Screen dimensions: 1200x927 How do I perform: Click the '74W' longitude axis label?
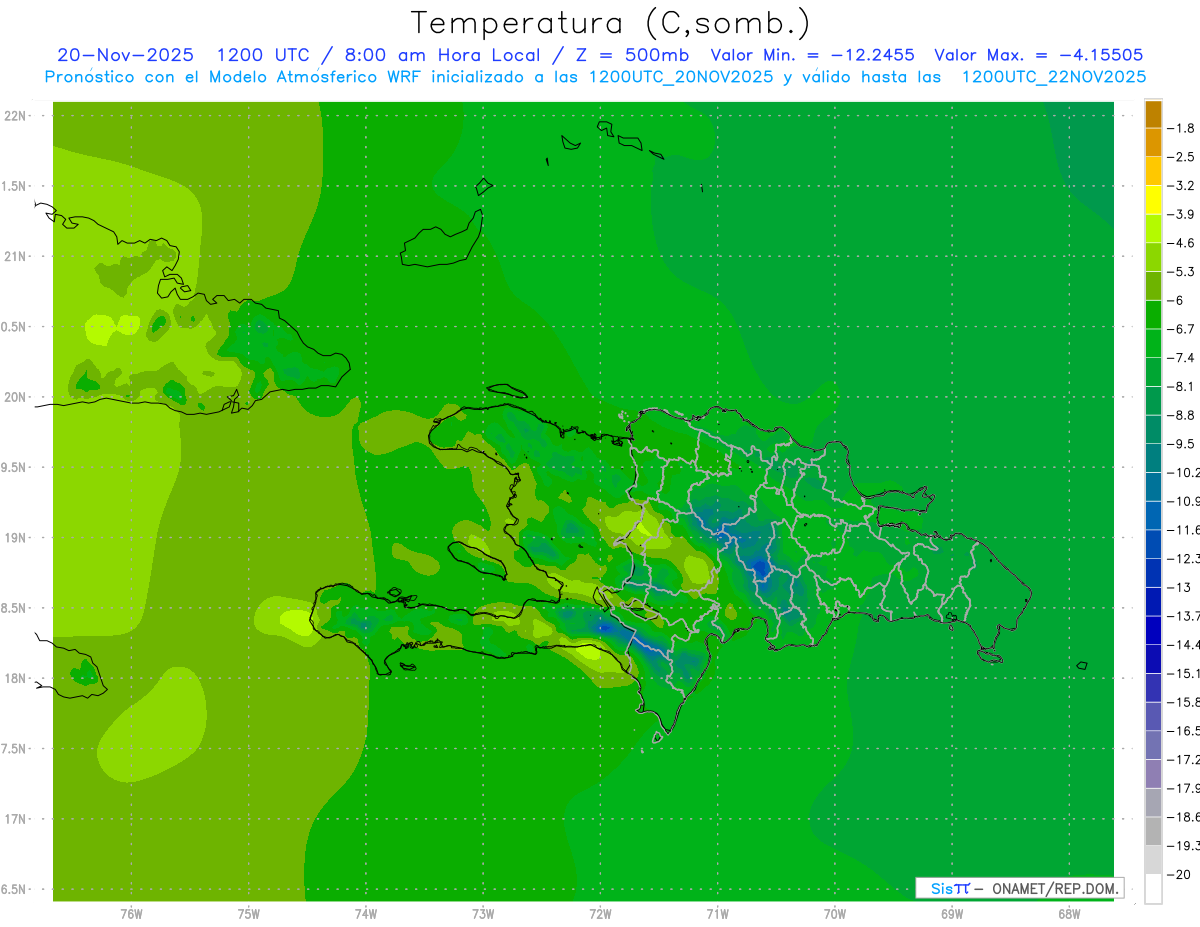click(366, 913)
